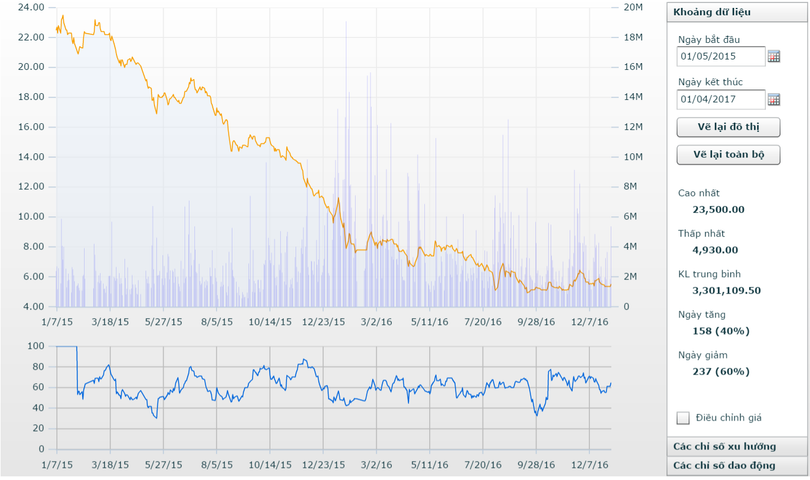Click the 12/23/15 date on the price chart axis
810x480 pixels.
(323, 322)
